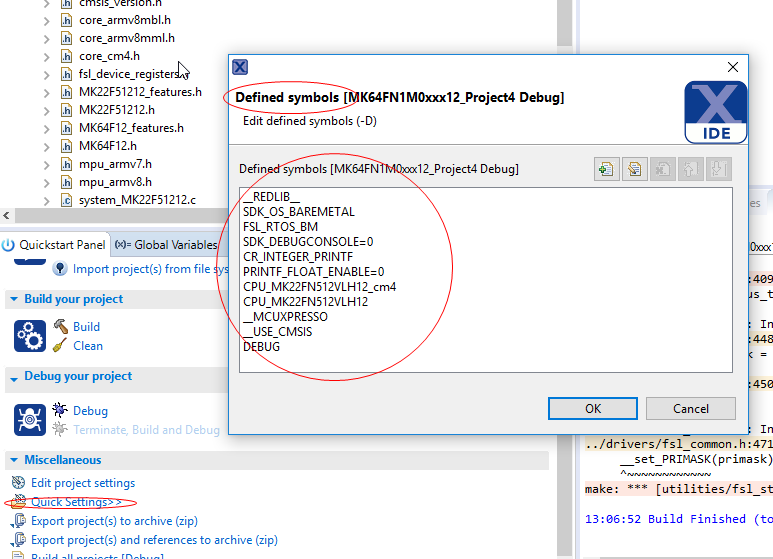Collapse the Build your project section
This screenshot has height=559, width=773.
coord(14,299)
